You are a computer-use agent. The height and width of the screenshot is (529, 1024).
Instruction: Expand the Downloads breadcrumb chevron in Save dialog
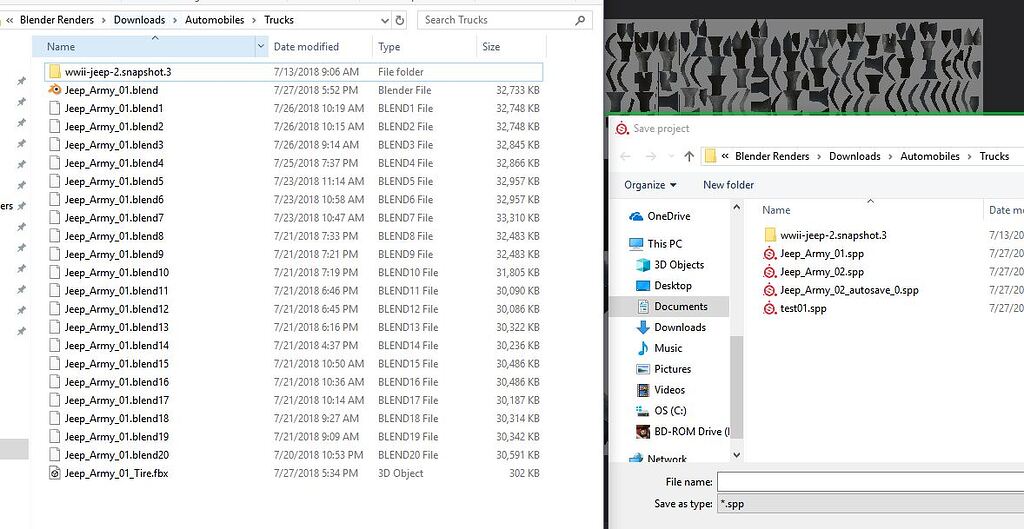click(891, 156)
